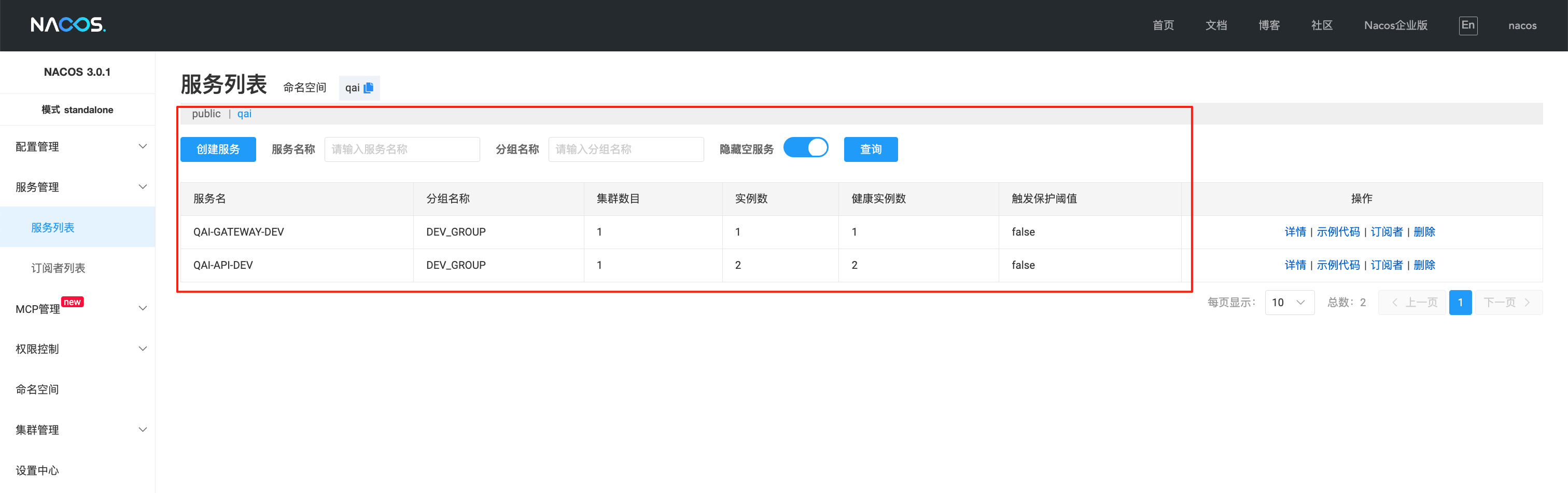Click the NACOS logo

(x=68, y=25)
